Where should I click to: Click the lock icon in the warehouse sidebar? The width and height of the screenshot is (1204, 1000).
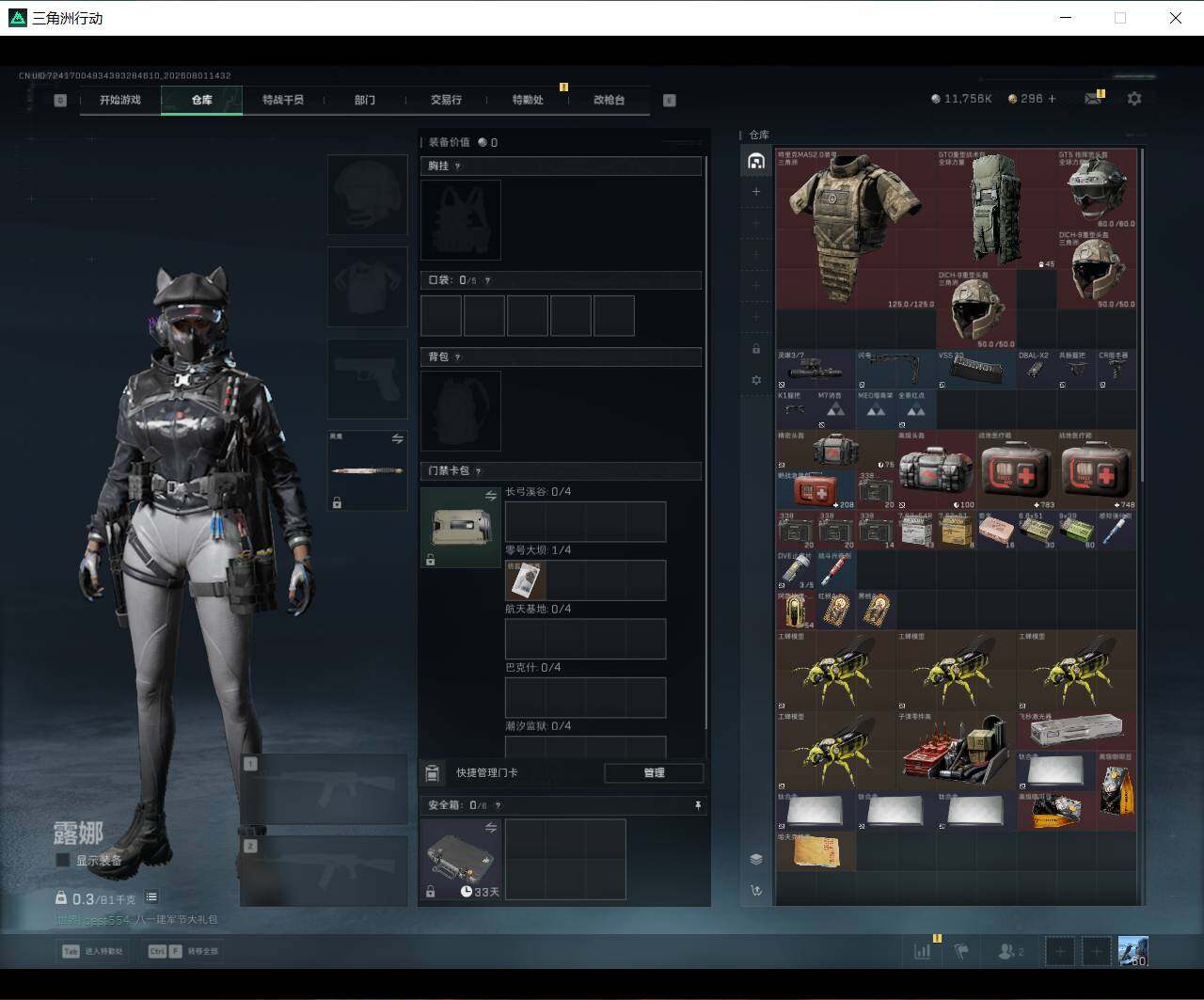pyautogui.click(x=756, y=349)
